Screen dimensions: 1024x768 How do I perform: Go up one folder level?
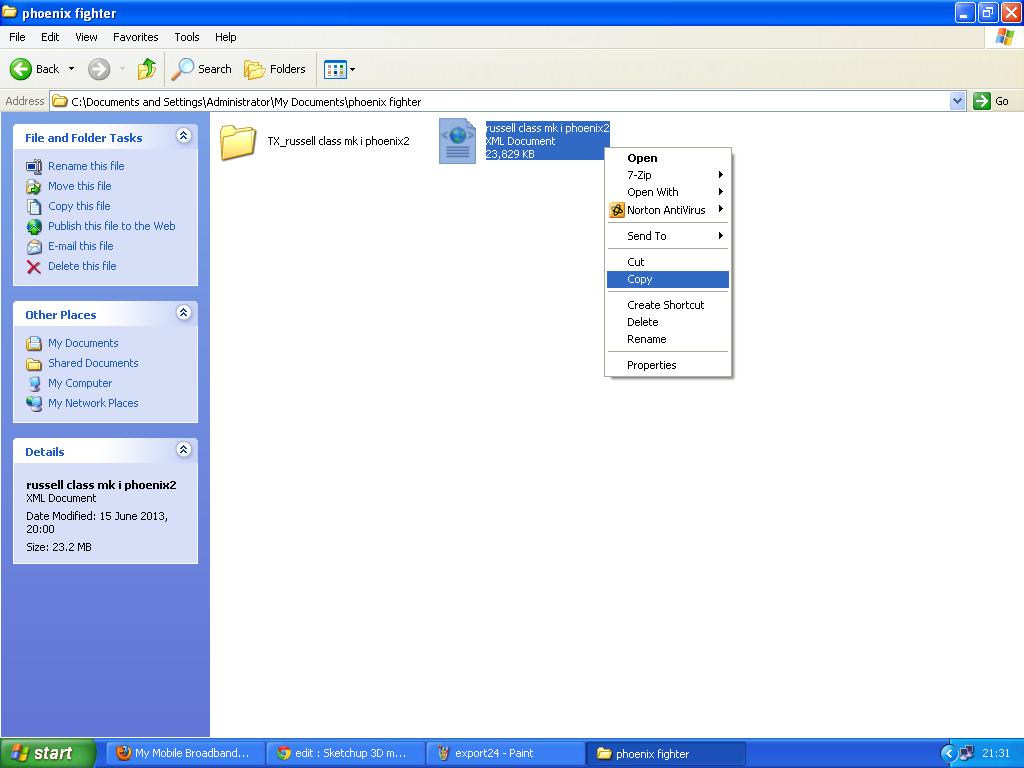coord(147,69)
